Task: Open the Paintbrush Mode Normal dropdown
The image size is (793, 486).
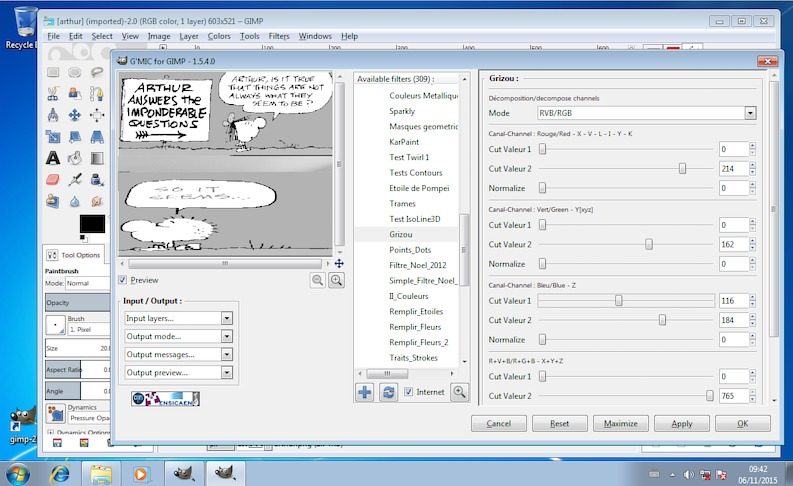Action: [88, 283]
